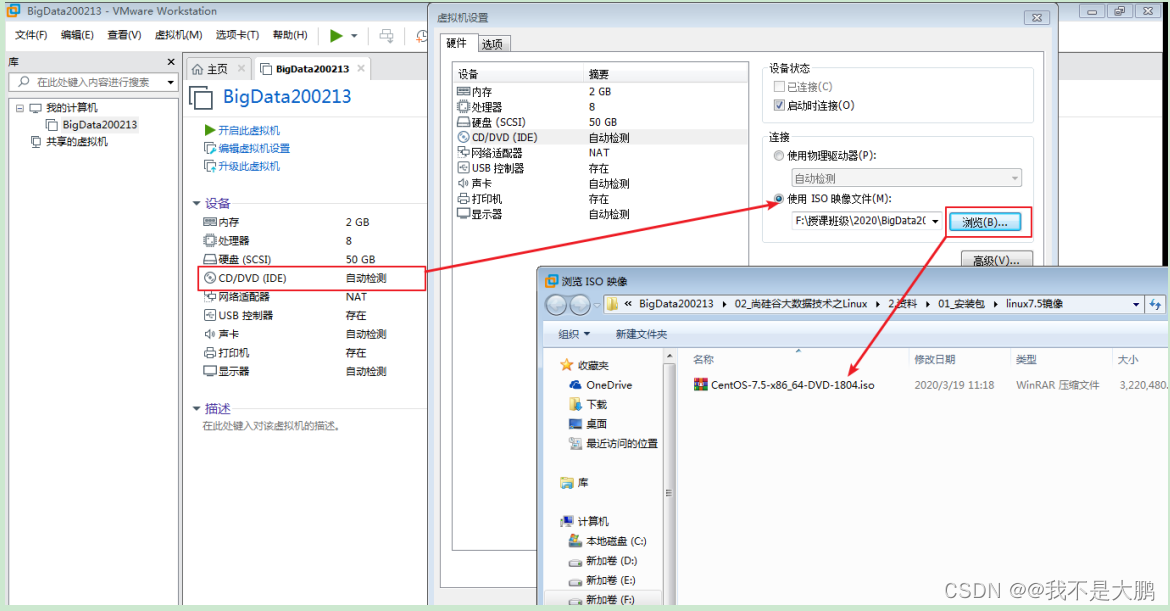Click 显示器 monitor icon in main device list

210,372
